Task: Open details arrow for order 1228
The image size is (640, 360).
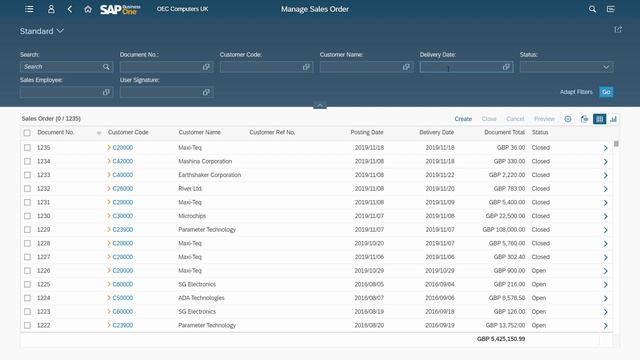Action: click(606, 243)
